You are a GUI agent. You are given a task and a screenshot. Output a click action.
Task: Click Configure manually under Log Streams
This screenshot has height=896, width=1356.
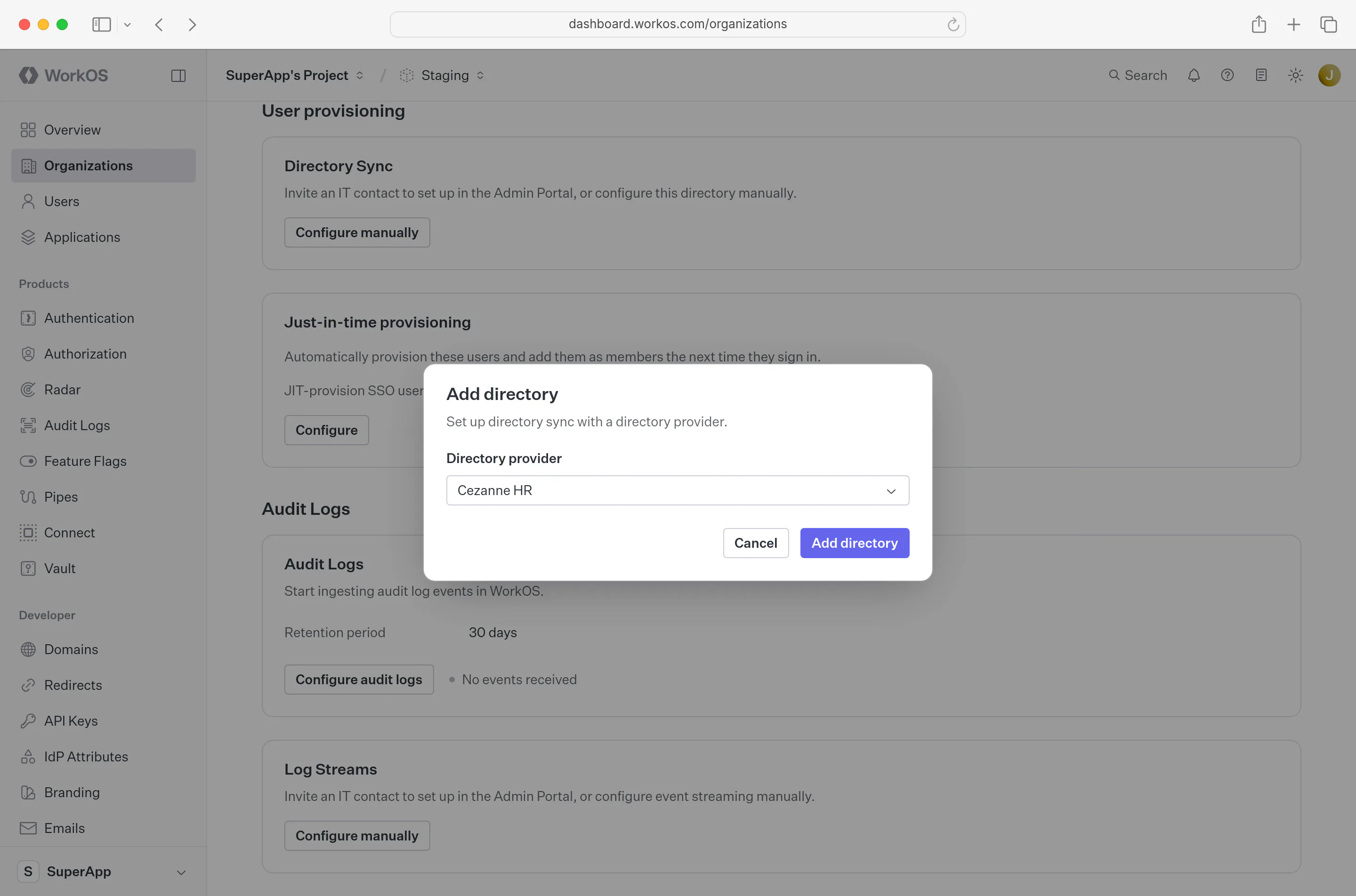(x=357, y=835)
